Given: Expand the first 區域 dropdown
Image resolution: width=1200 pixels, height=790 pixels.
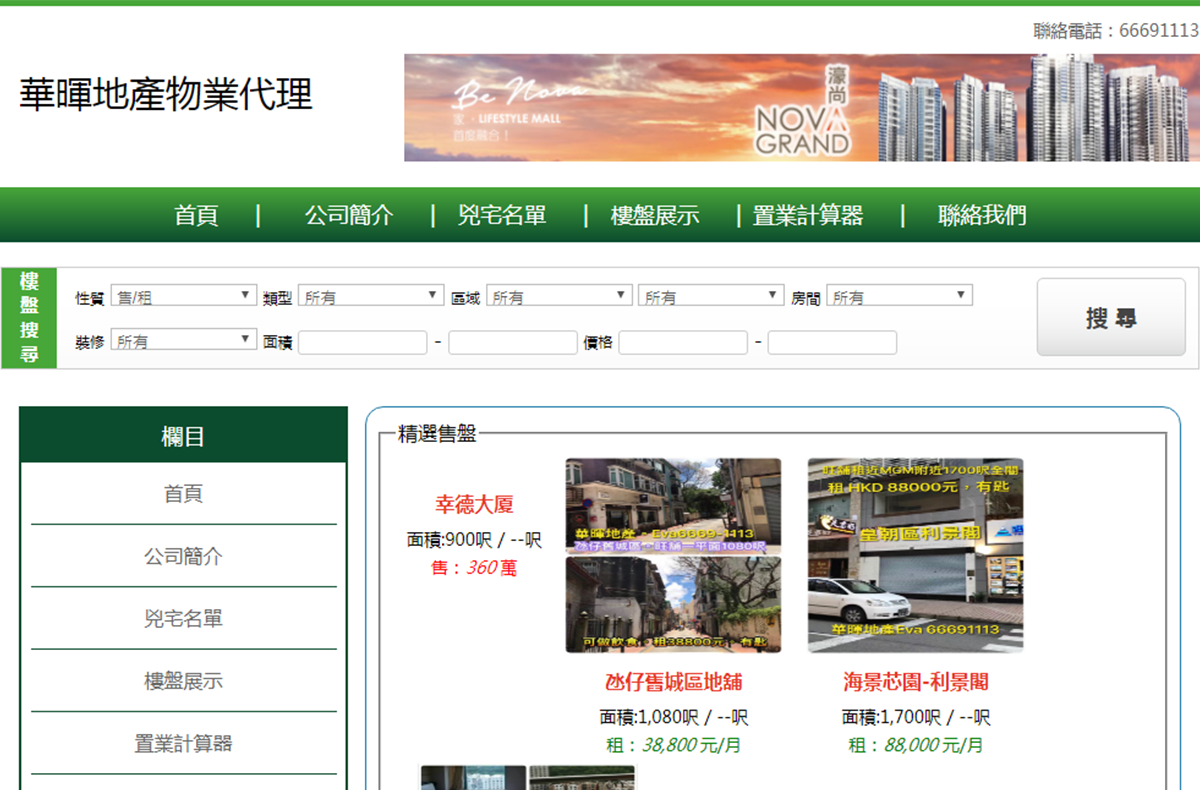Looking at the screenshot, I should [x=559, y=296].
